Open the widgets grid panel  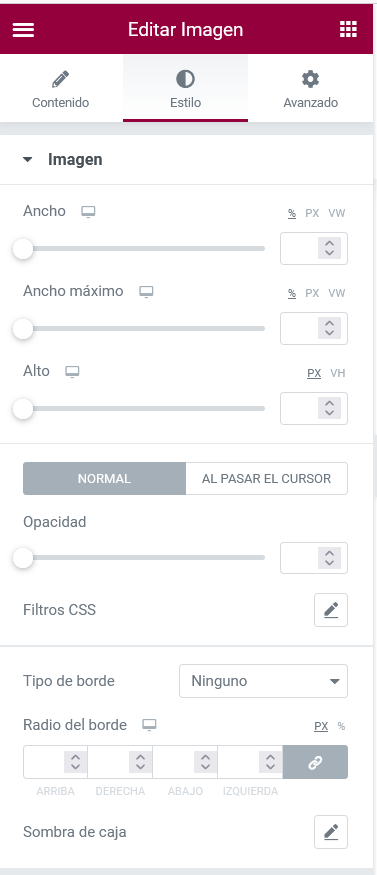pyautogui.click(x=348, y=30)
